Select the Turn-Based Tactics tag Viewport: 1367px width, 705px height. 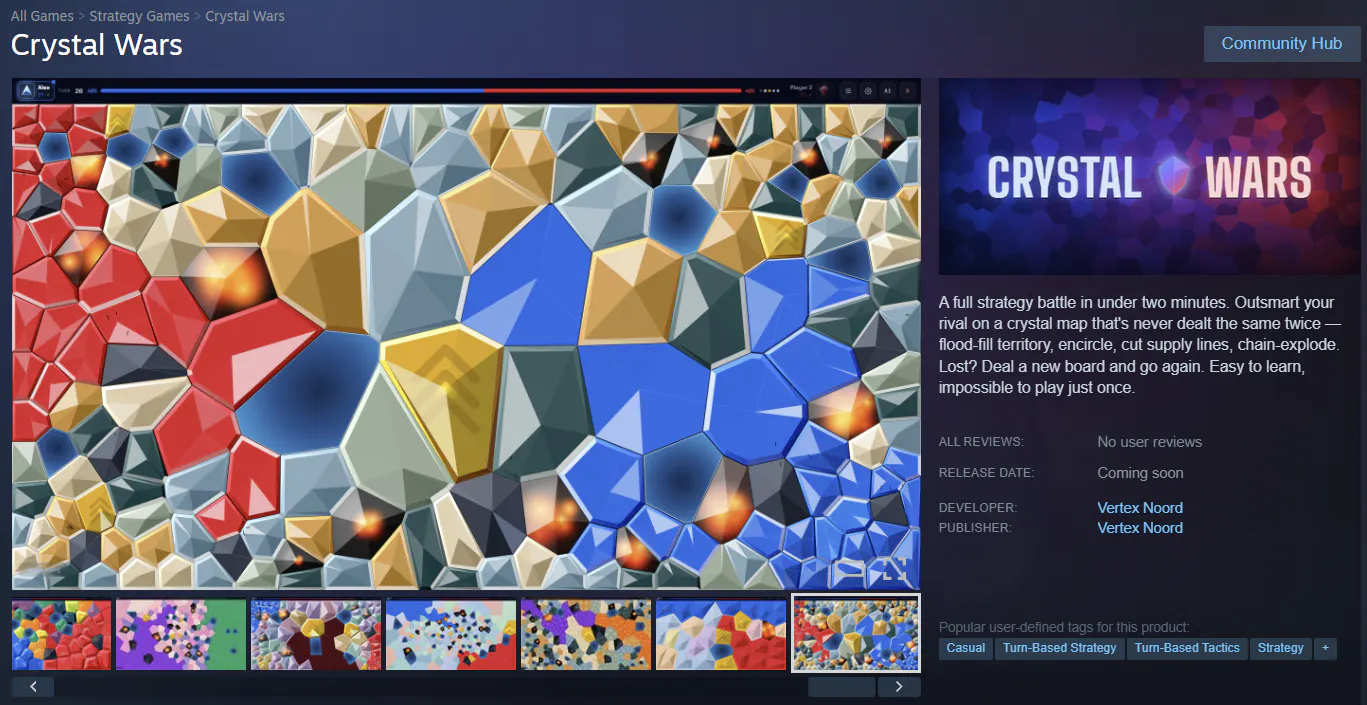(x=1187, y=648)
